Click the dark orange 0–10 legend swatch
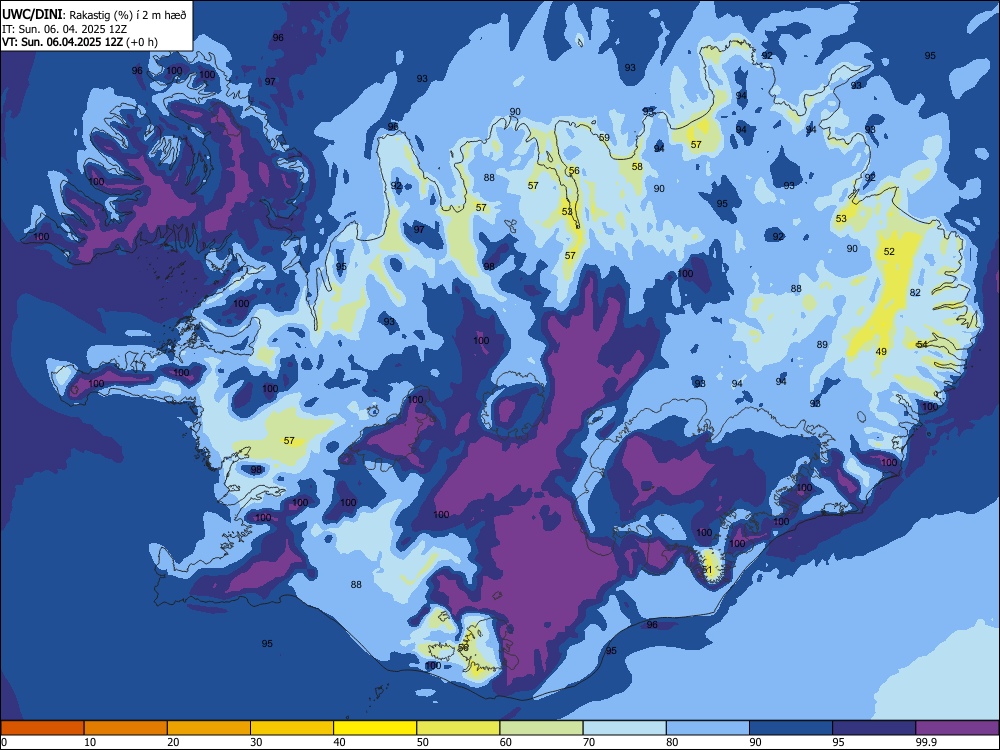This screenshot has width=1000, height=750. [x=42, y=728]
